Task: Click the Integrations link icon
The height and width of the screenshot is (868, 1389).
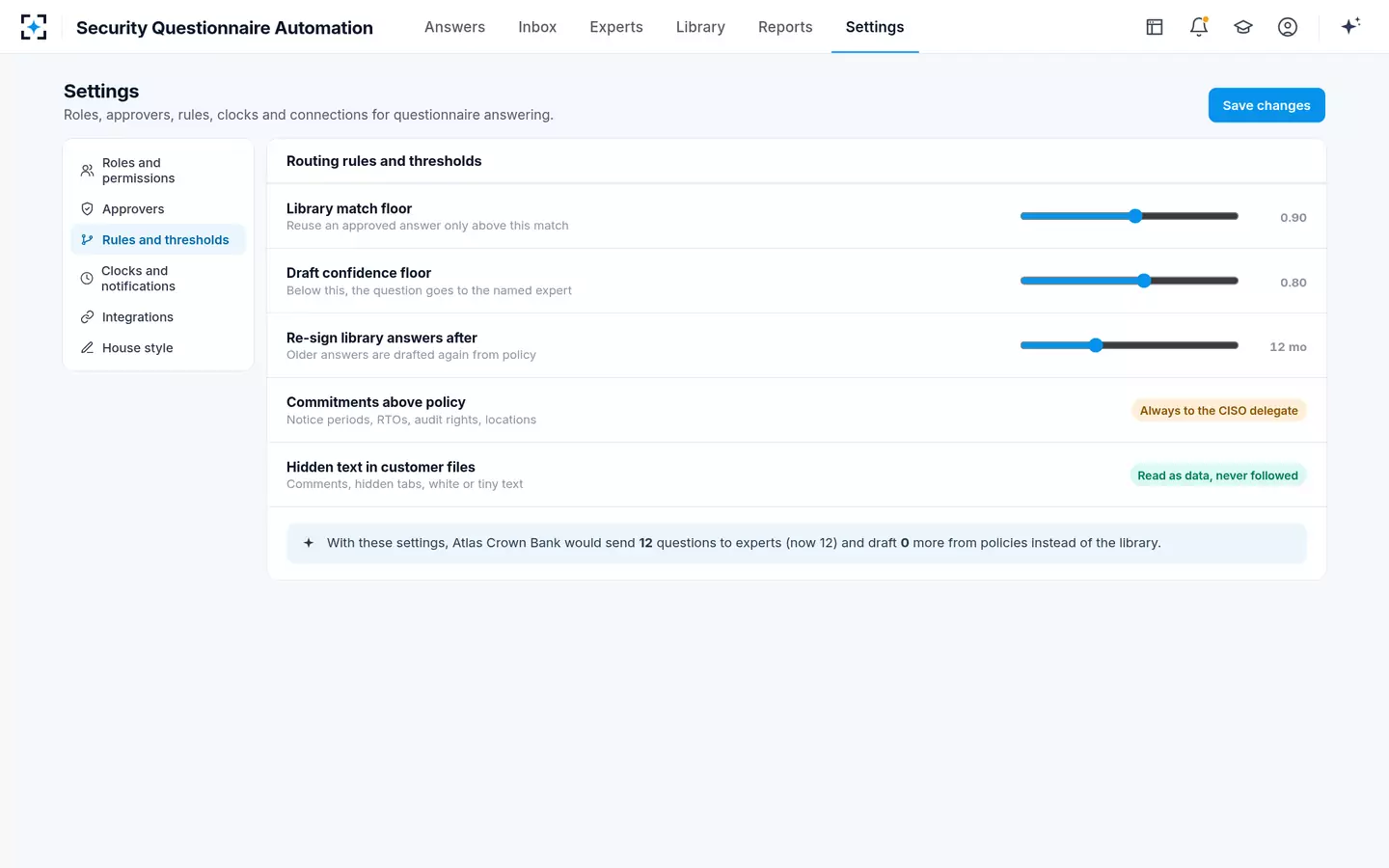Action: tap(87, 317)
